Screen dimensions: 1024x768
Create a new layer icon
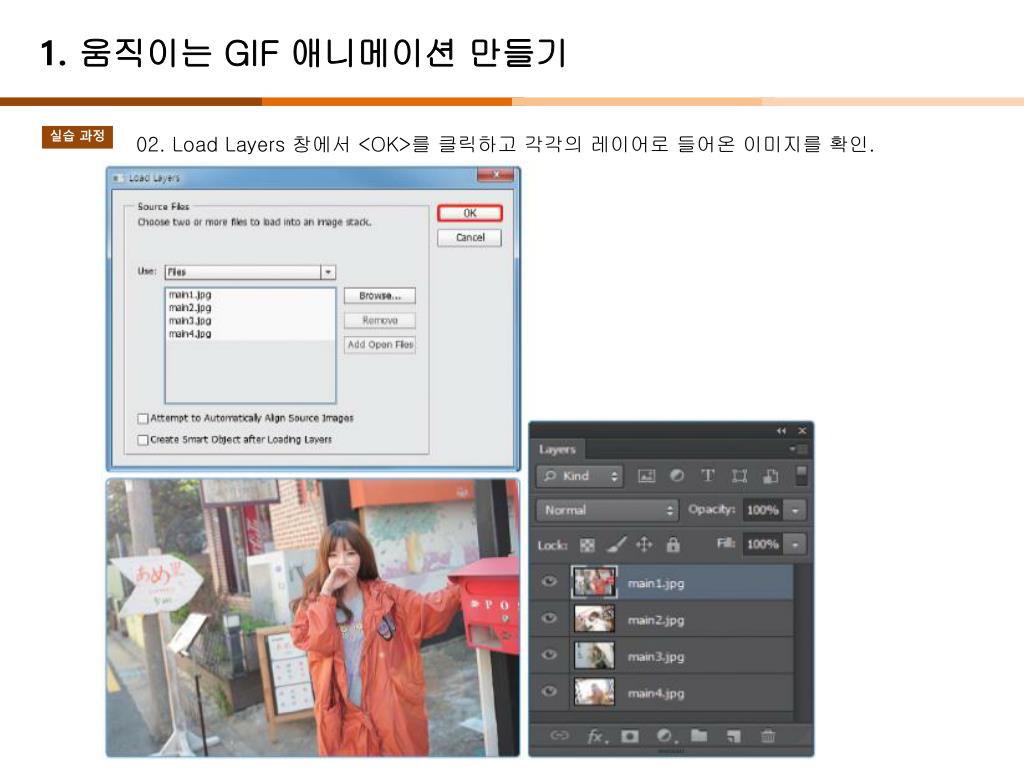pyautogui.click(x=733, y=736)
